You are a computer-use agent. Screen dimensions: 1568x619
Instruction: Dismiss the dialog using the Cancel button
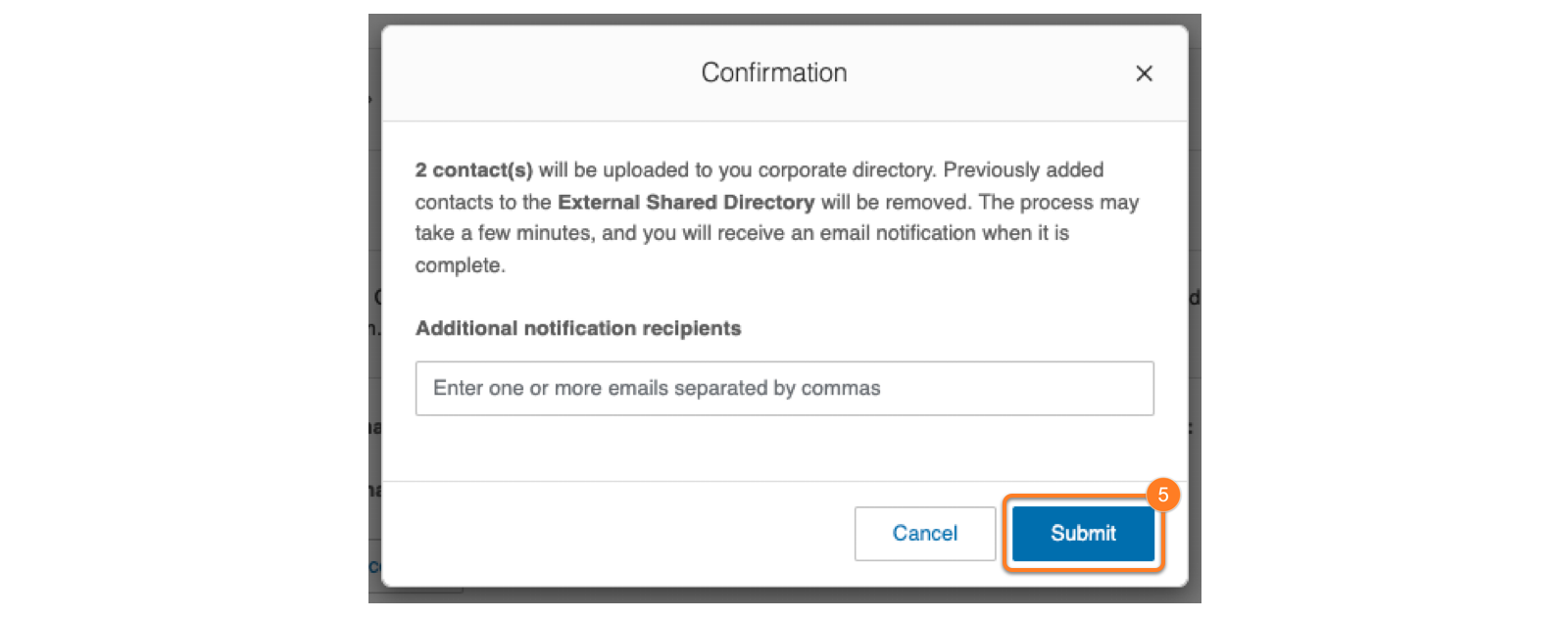tap(924, 533)
